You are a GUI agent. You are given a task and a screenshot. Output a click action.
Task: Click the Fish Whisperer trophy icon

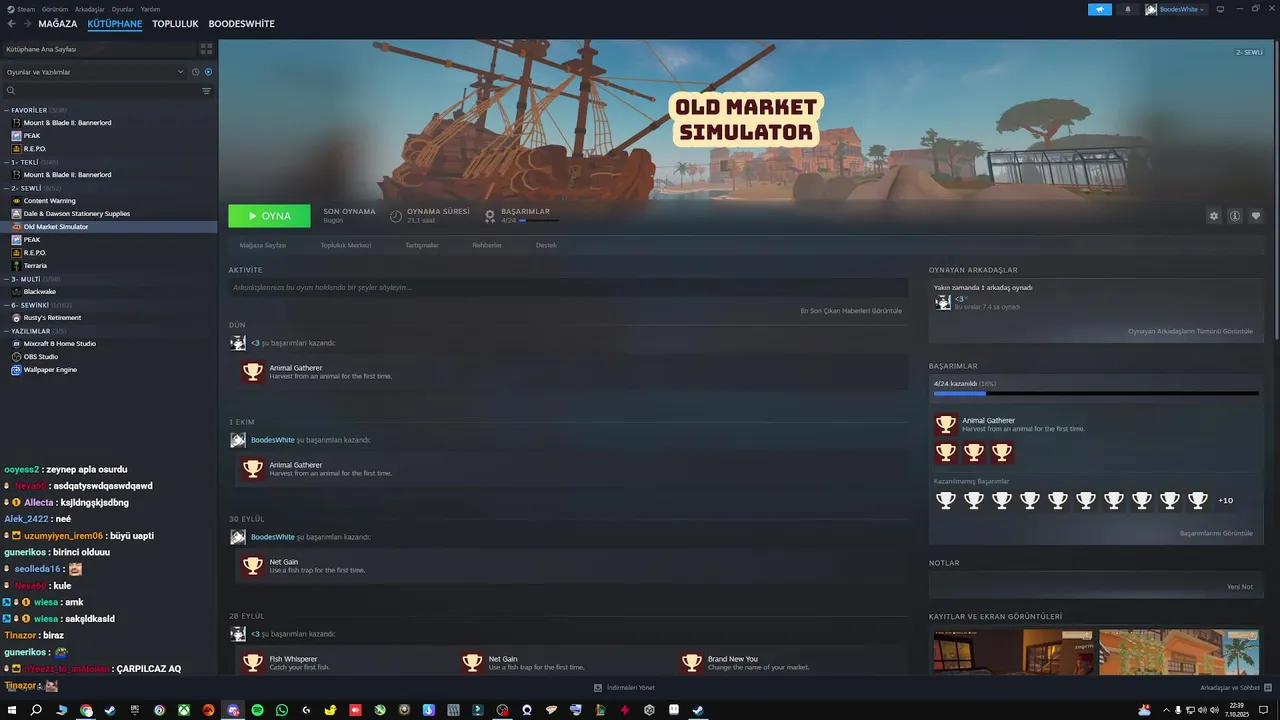click(253, 663)
